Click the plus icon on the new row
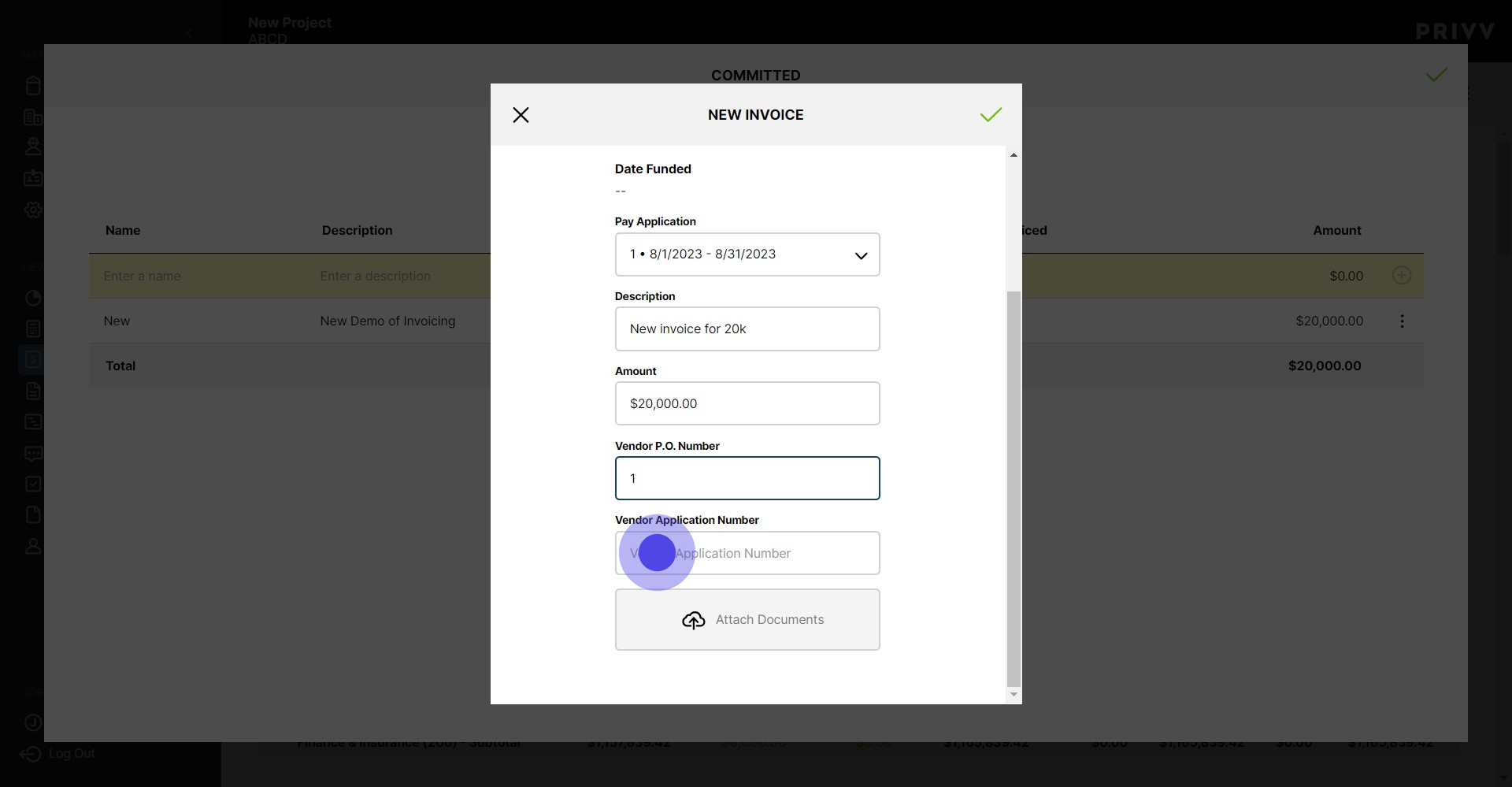 click(x=1402, y=276)
